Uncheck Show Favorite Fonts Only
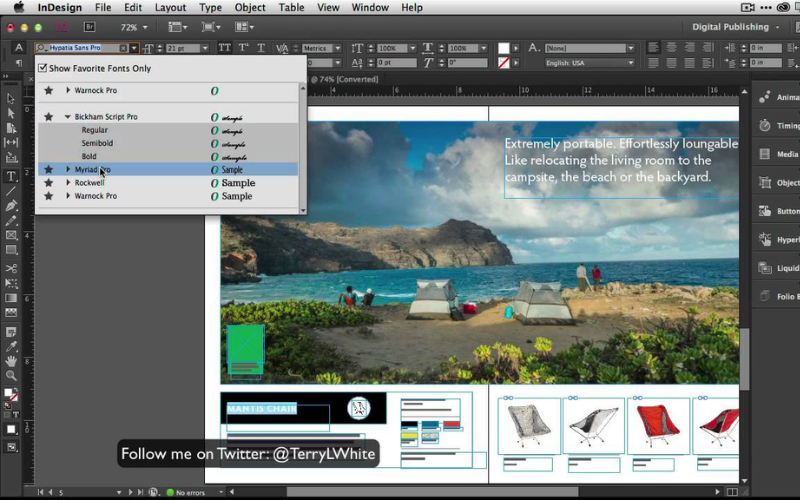This screenshot has width=800, height=500. tap(42, 68)
